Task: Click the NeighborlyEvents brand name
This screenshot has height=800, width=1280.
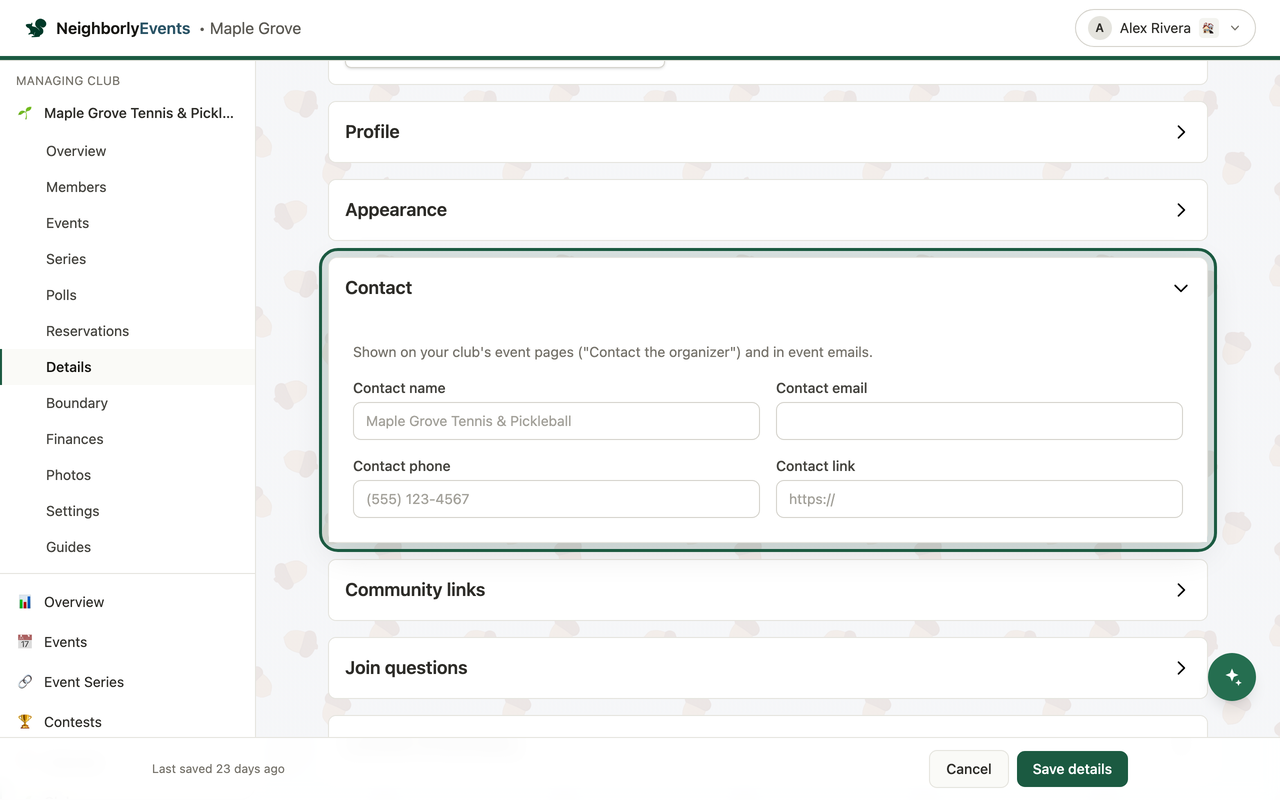Action: click(x=123, y=28)
